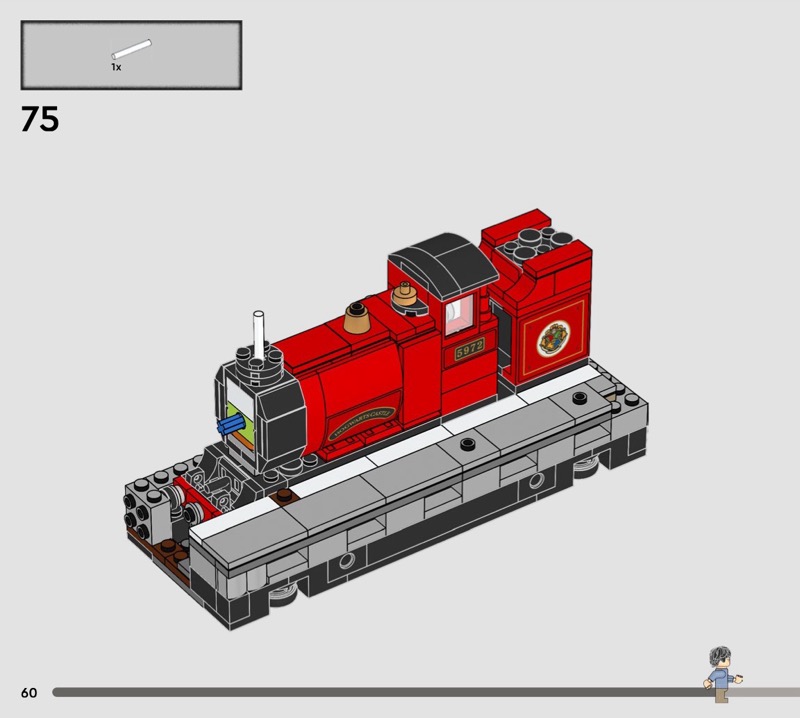Select the small gold whistle beside the cab
The image size is (800, 718).
click(404, 293)
